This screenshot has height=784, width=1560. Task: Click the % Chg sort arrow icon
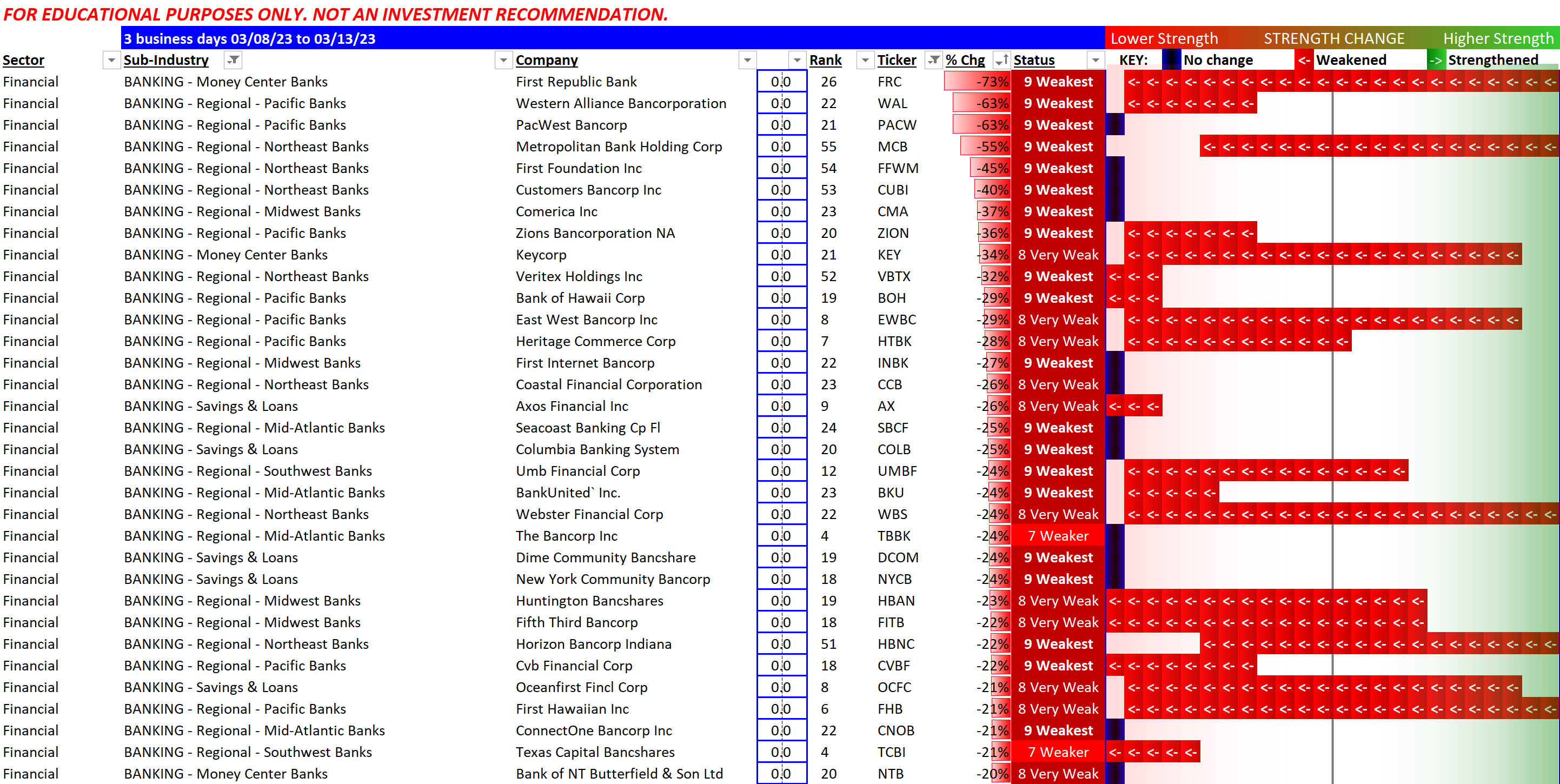1001,60
